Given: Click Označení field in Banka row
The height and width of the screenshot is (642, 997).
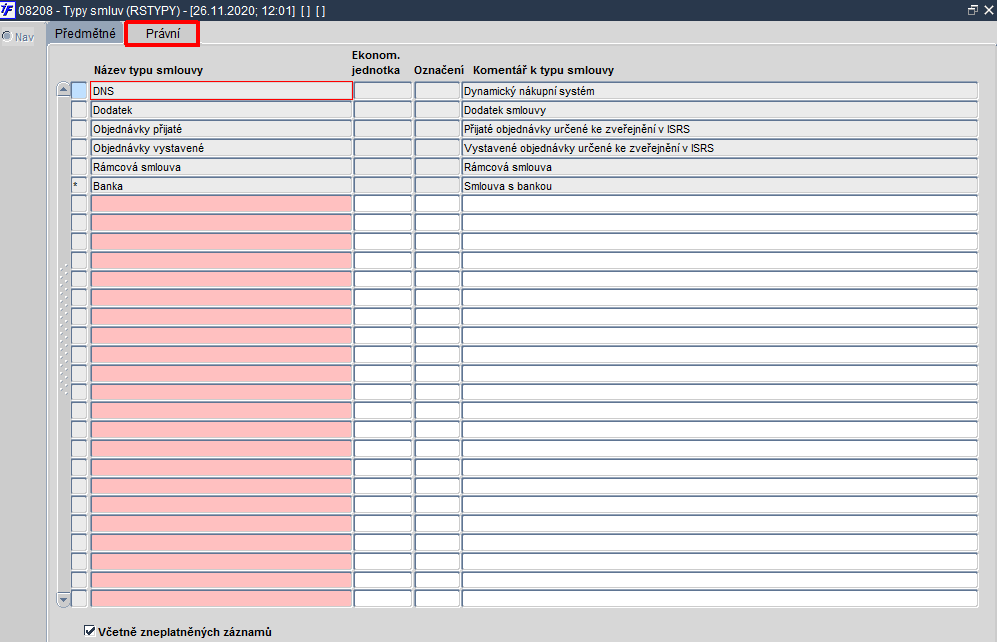Looking at the screenshot, I should click(437, 186).
